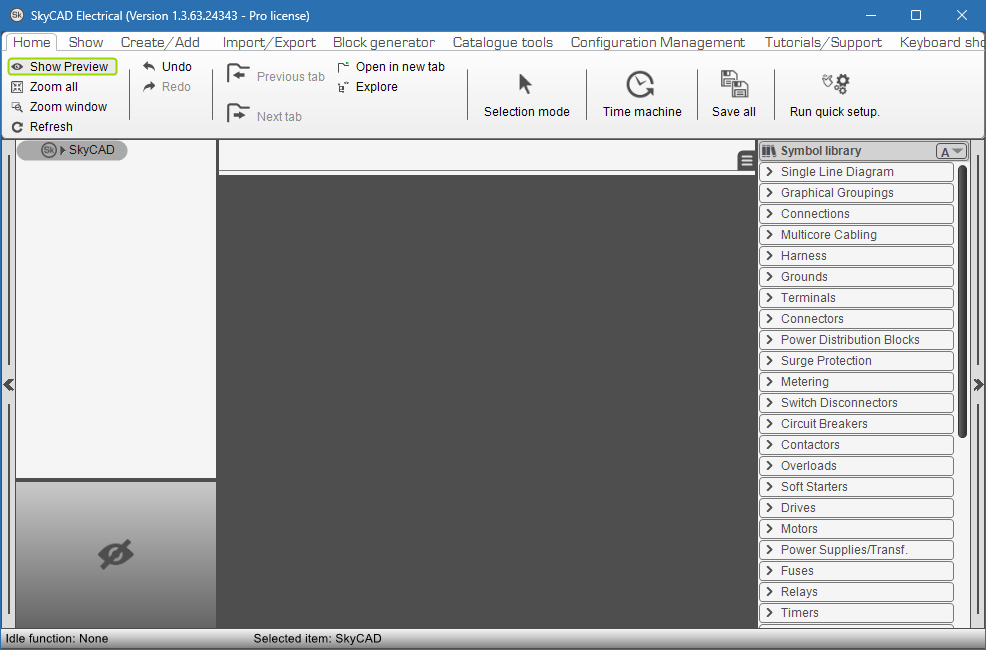Open the Symbol library A dropdown
Image resolution: width=986 pixels, height=650 pixels.
[950, 152]
